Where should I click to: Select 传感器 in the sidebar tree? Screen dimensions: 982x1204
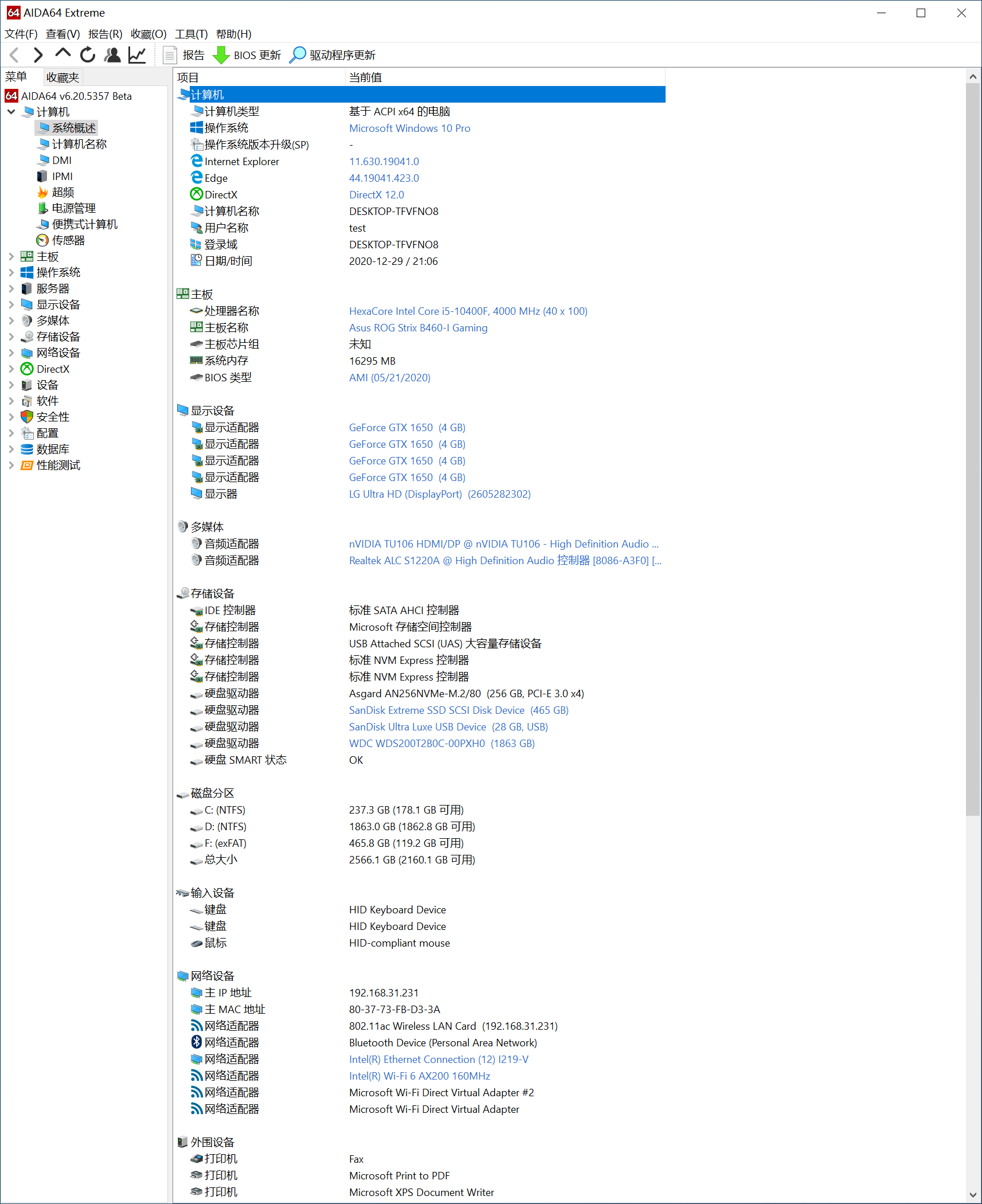pyautogui.click(x=61, y=240)
